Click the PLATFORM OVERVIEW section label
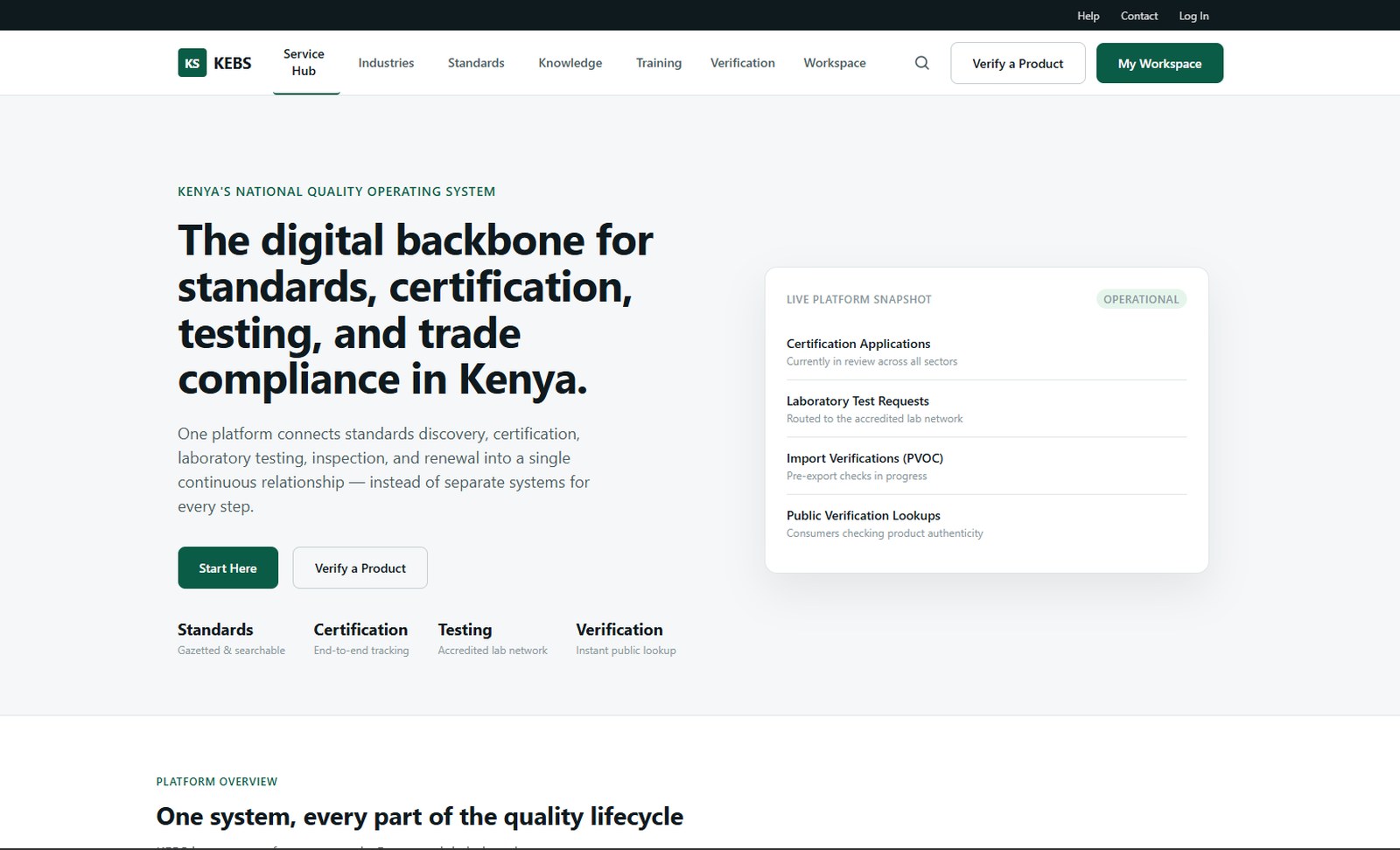The height and width of the screenshot is (850, 1400). [x=217, y=782]
